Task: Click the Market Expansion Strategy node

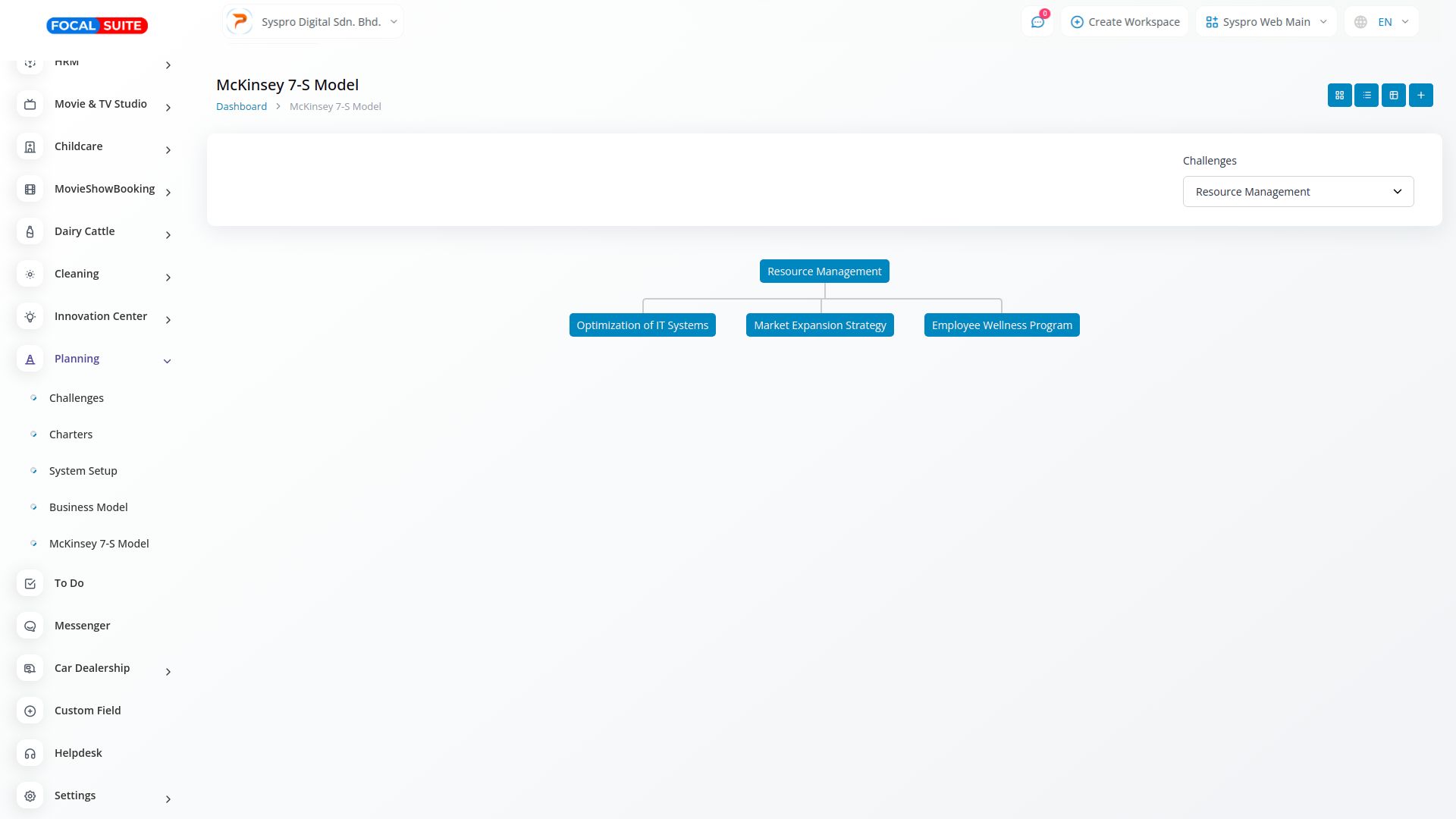Action: click(820, 325)
